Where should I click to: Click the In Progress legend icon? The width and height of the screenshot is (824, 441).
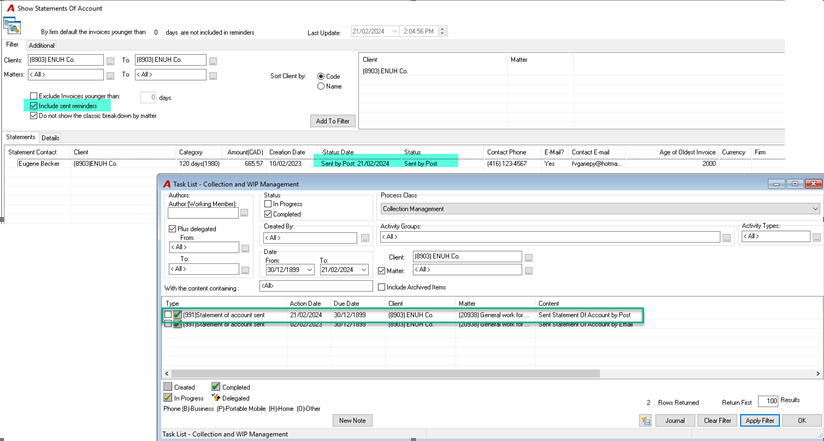(x=168, y=398)
